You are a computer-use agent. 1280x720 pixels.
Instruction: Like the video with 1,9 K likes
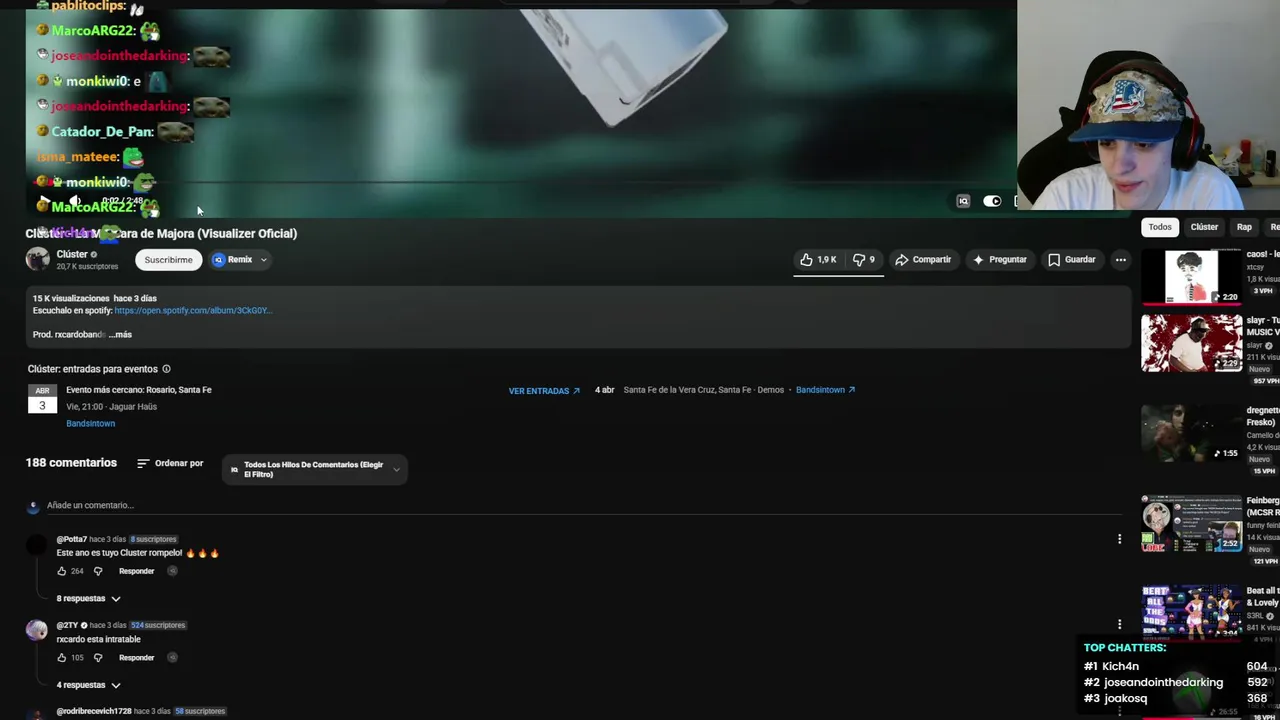click(x=817, y=260)
